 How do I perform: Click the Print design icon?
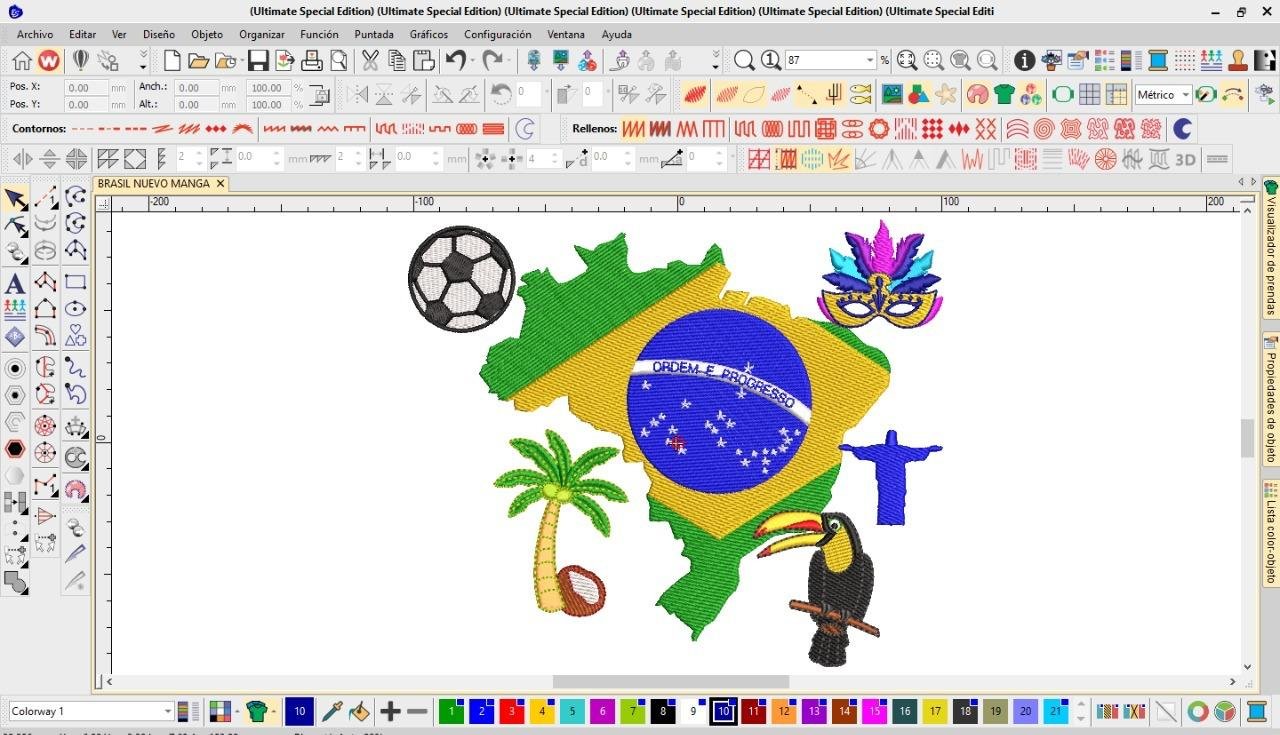pos(312,61)
